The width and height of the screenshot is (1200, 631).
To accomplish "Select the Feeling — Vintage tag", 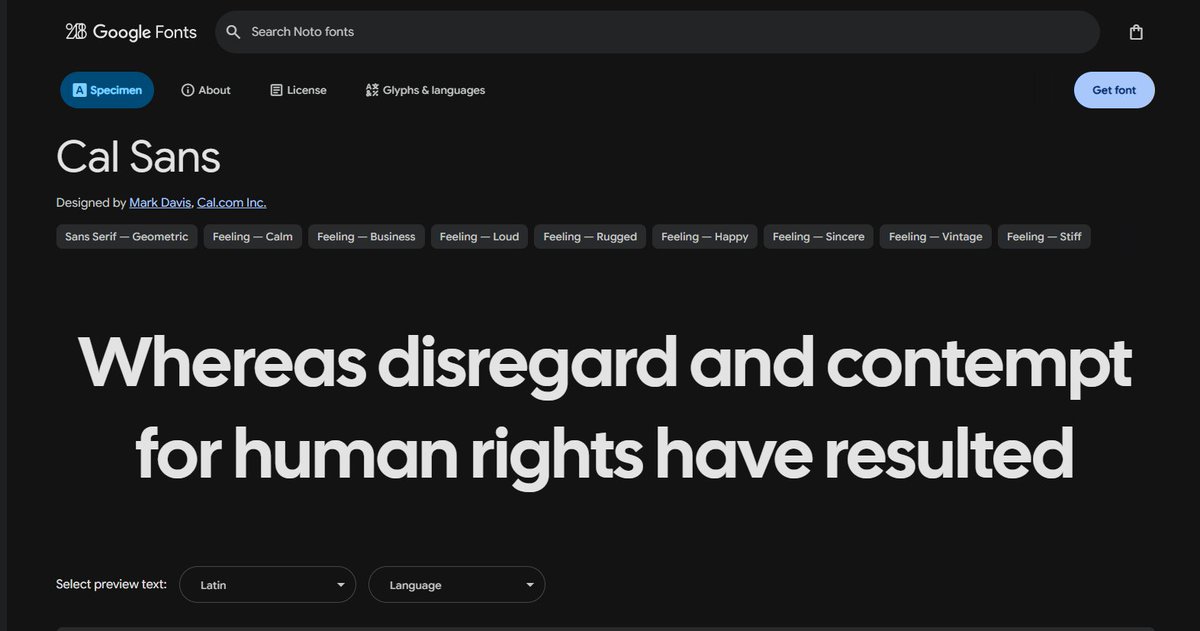I will (936, 237).
